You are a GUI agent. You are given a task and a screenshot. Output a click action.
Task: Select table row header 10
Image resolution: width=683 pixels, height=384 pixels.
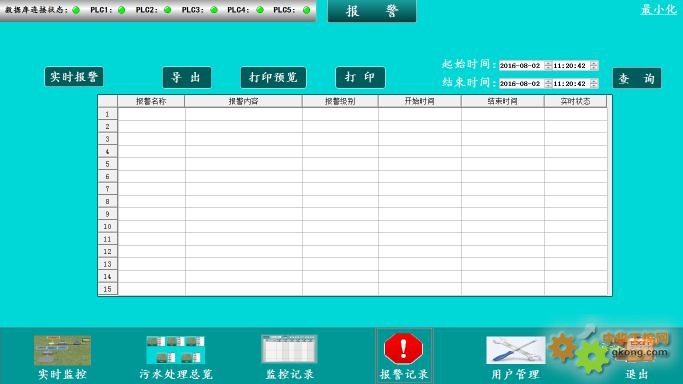pos(108,226)
